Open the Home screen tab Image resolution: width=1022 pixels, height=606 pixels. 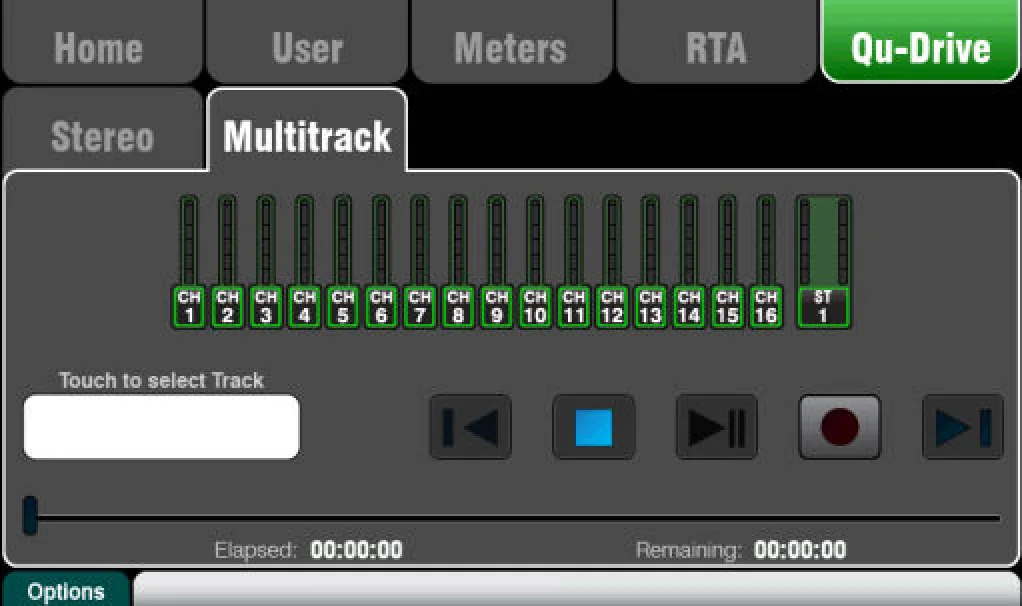click(102, 42)
